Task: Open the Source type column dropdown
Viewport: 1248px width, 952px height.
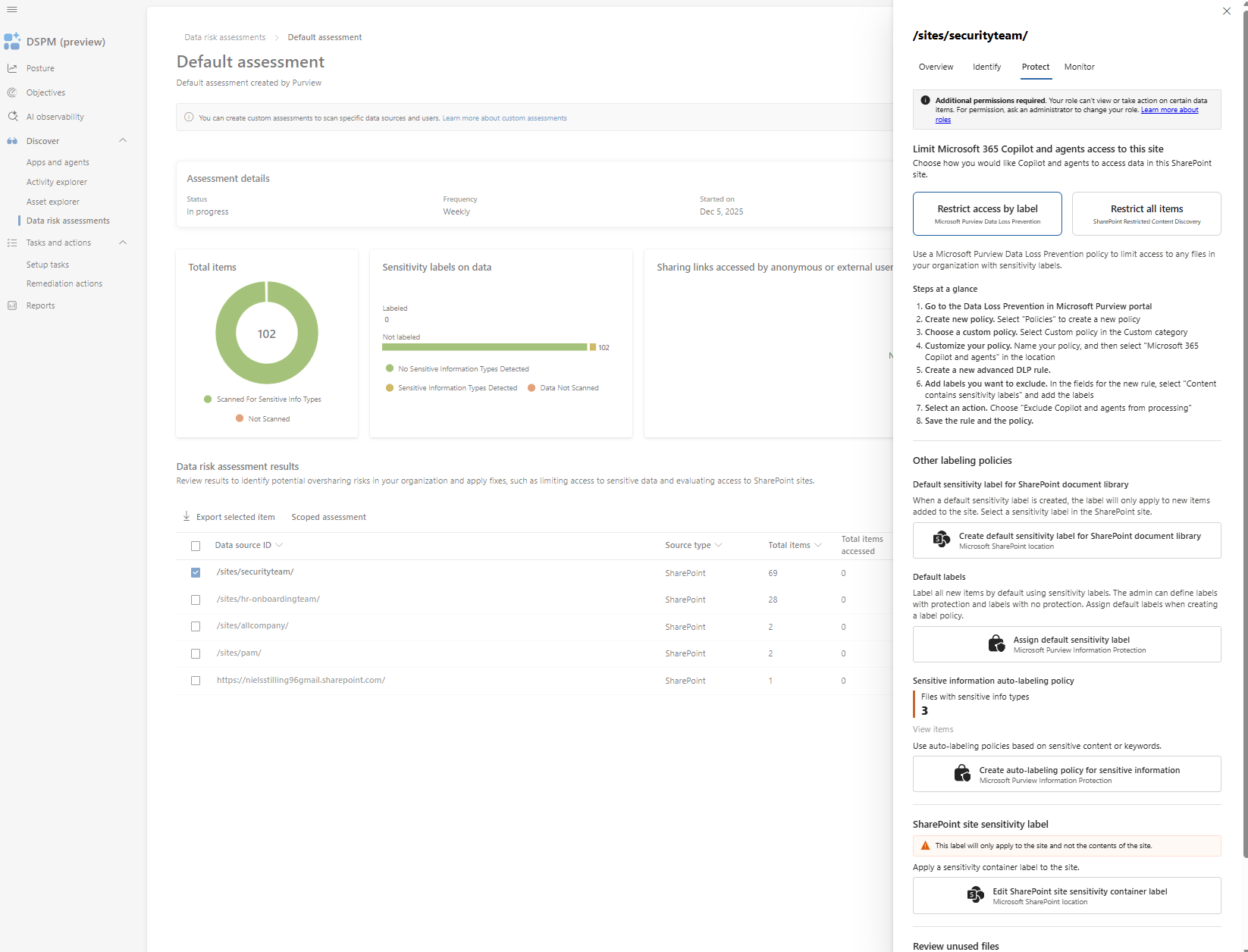Action: coord(718,545)
